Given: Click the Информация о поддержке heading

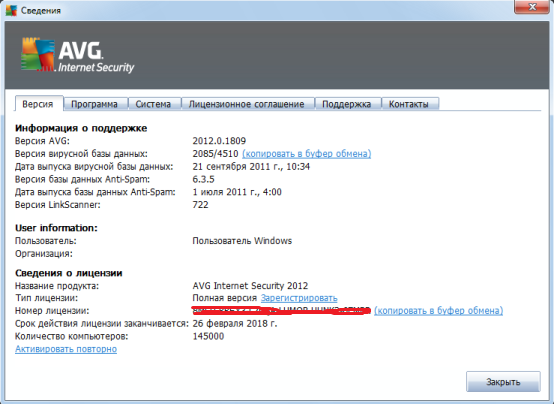Looking at the screenshot, I should tap(81, 128).
